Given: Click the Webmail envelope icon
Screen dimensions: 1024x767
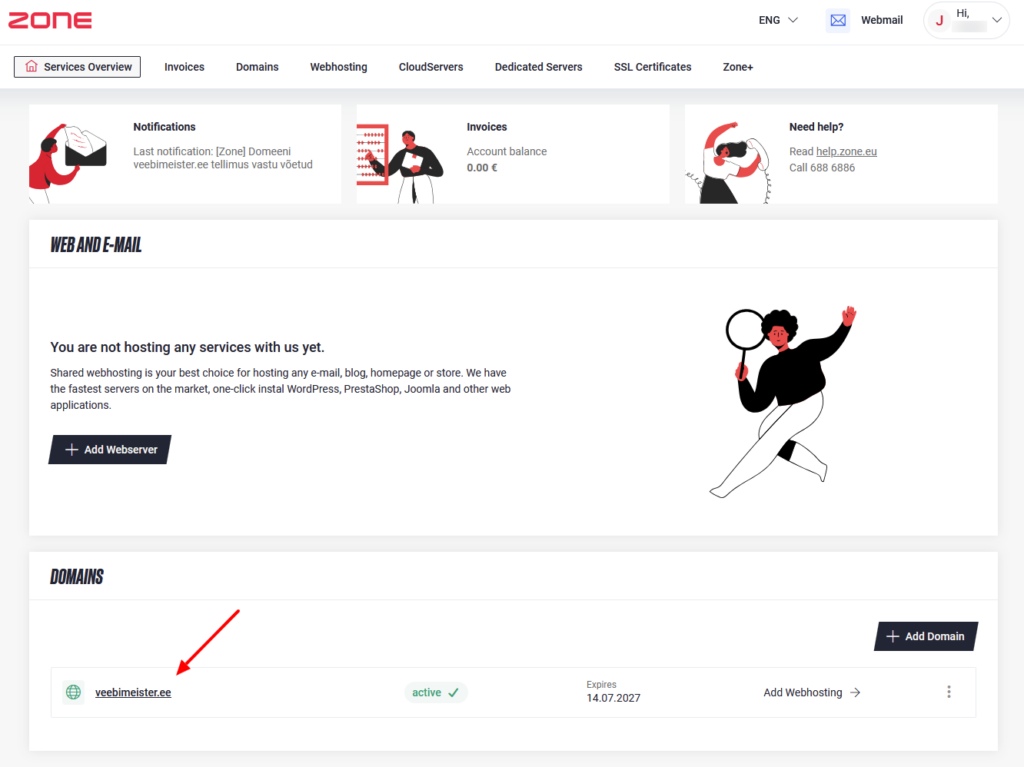Looking at the screenshot, I should point(837,20).
